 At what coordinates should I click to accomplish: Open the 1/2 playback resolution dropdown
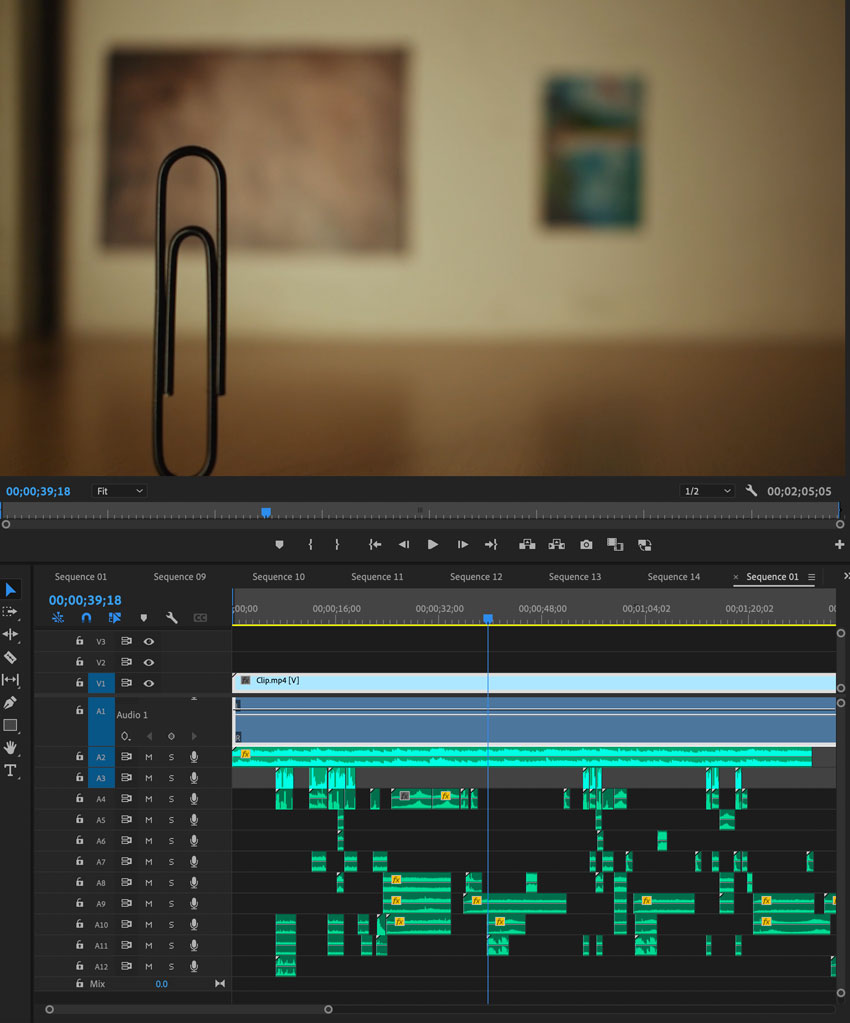point(706,491)
